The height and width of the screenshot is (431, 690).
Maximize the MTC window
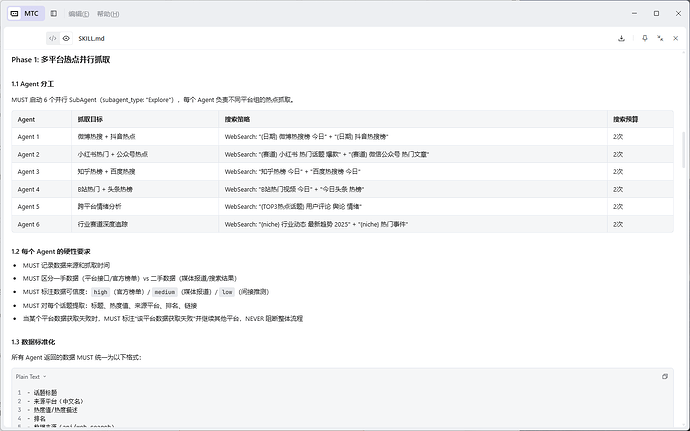point(656,14)
